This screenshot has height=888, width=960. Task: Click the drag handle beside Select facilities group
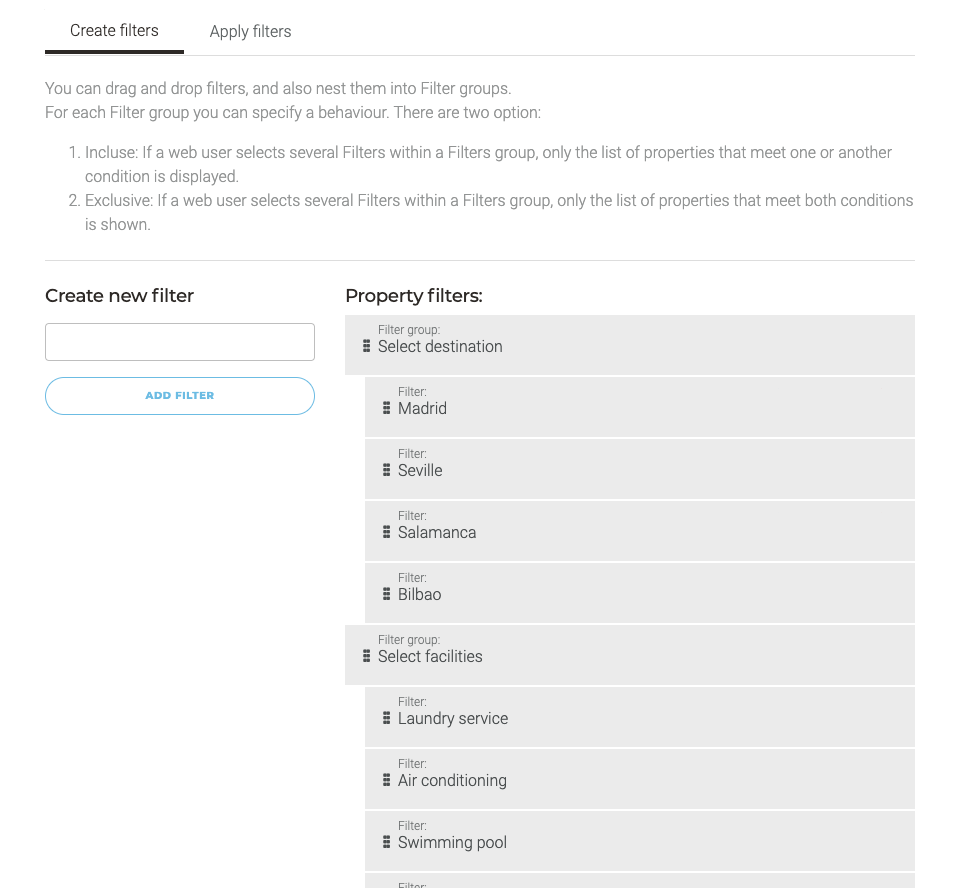(x=366, y=655)
